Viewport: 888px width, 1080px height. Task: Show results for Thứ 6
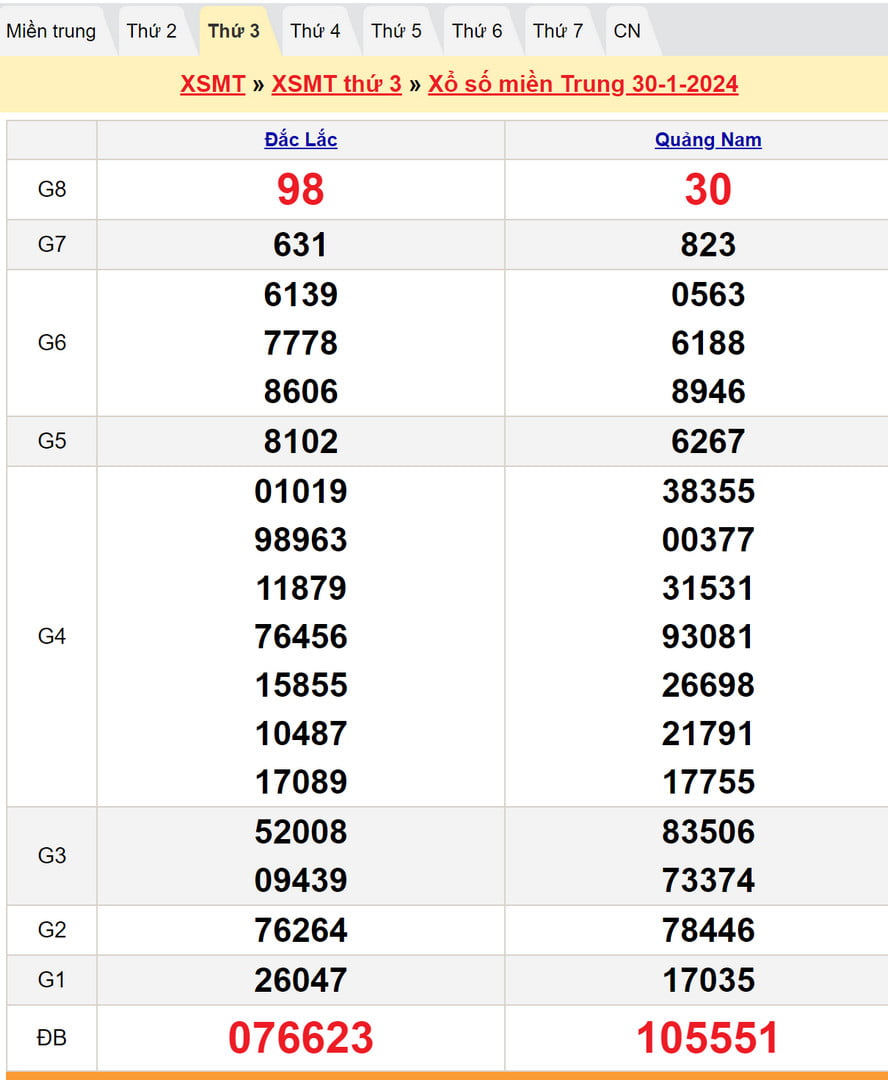pyautogui.click(x=477, y=31)
